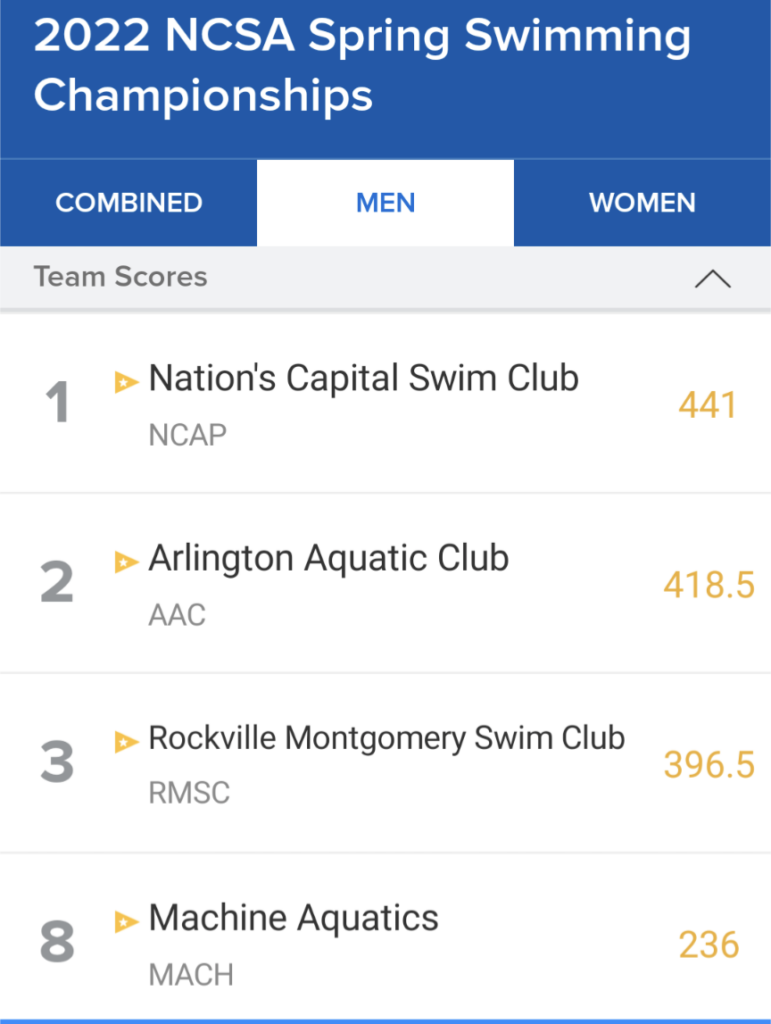Click the flag icon beside Nation's Capital Swim Club

126,381
